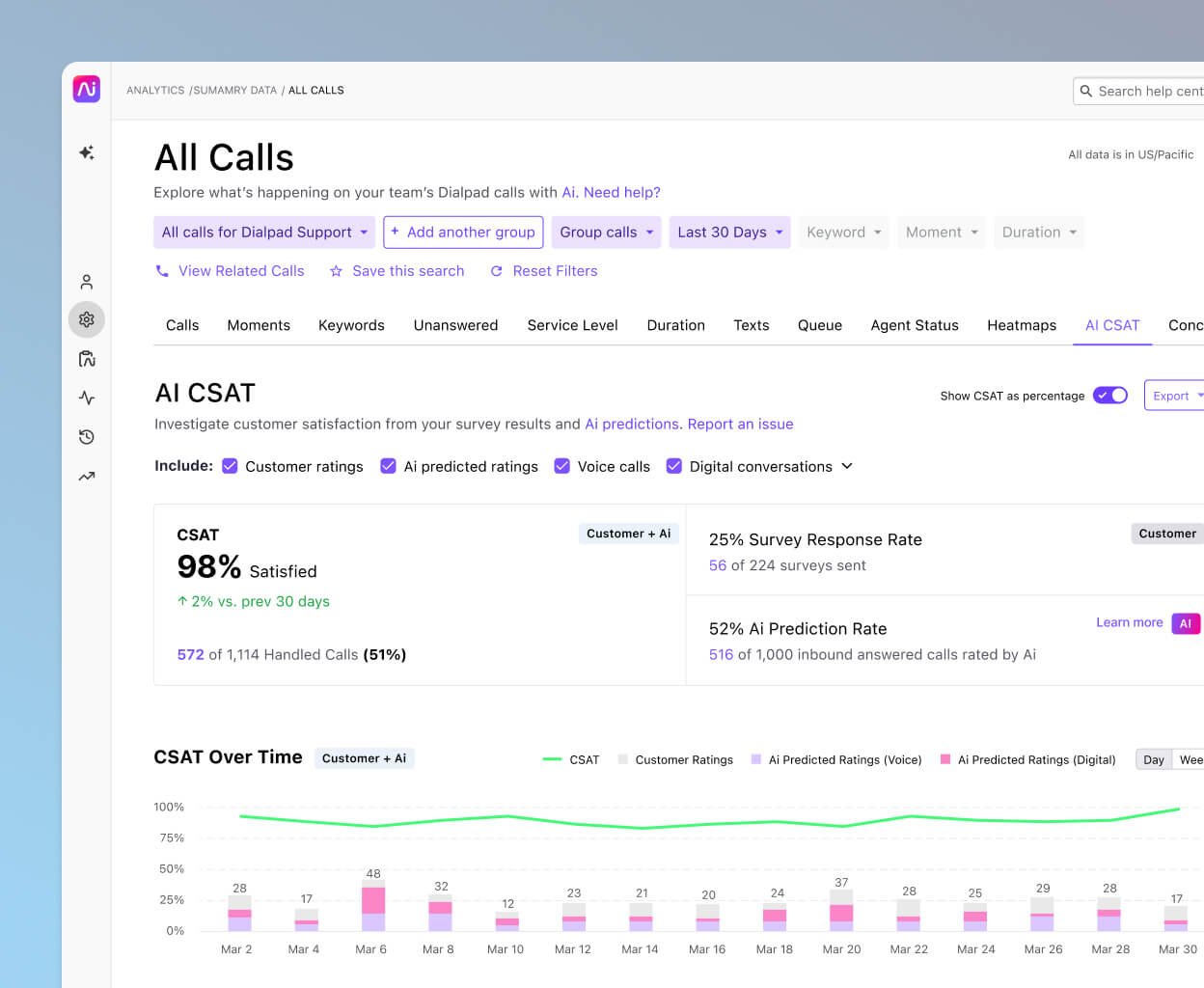Image resolution: width=1204 pixels, height=988 pixels.
Task: Type in the help center search field
Action: 1148,91
